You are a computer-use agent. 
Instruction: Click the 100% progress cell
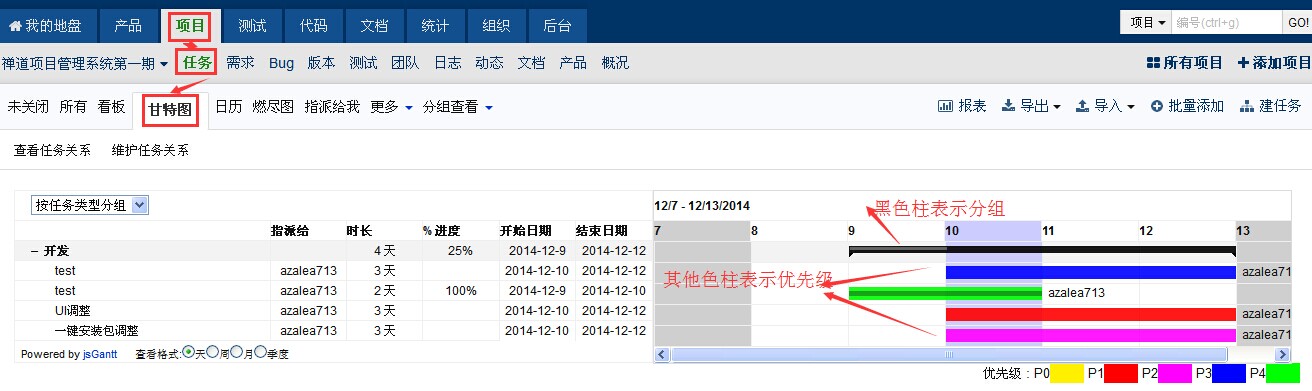460,291
